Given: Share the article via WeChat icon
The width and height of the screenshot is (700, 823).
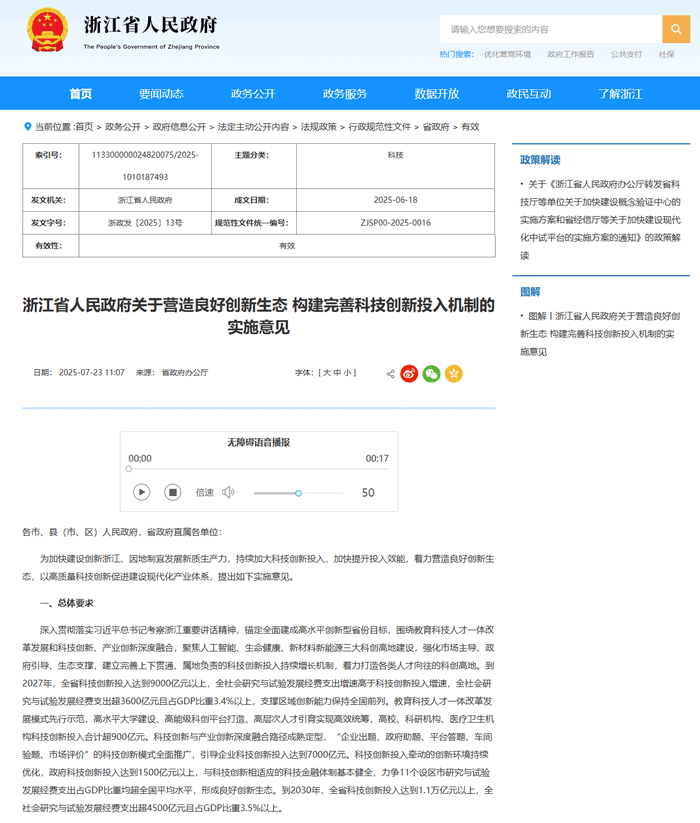Looking at the screenshot, I should click(431, 373).
